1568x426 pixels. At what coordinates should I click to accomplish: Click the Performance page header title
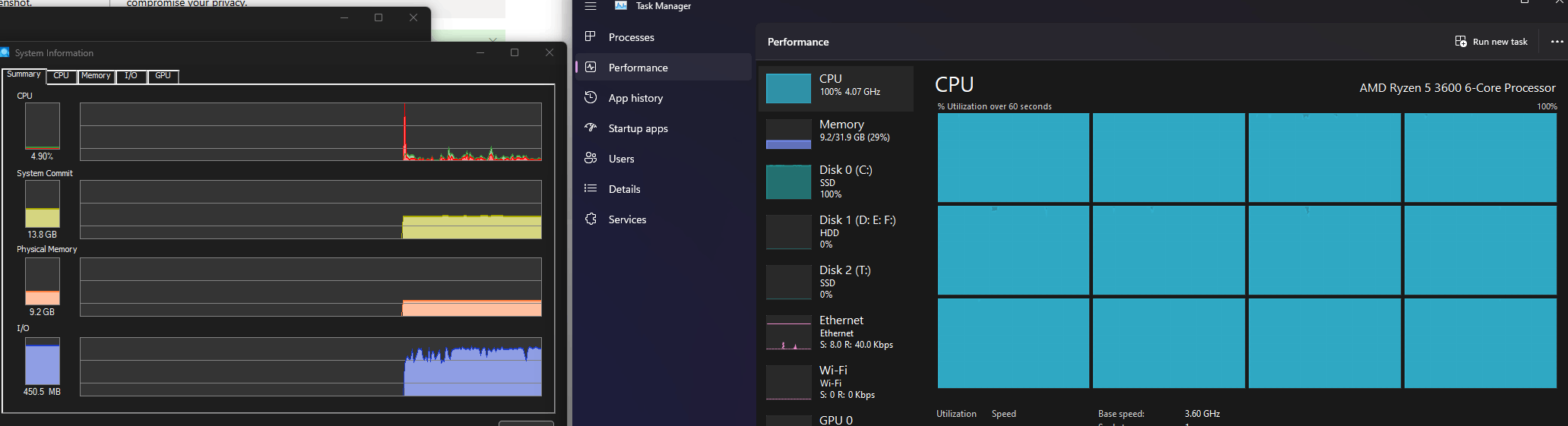click(x=798, y=42)
